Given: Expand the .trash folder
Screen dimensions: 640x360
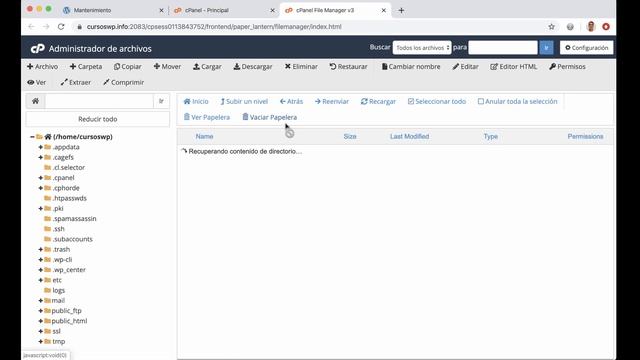Looking at the screenshot, I should 40,249.
